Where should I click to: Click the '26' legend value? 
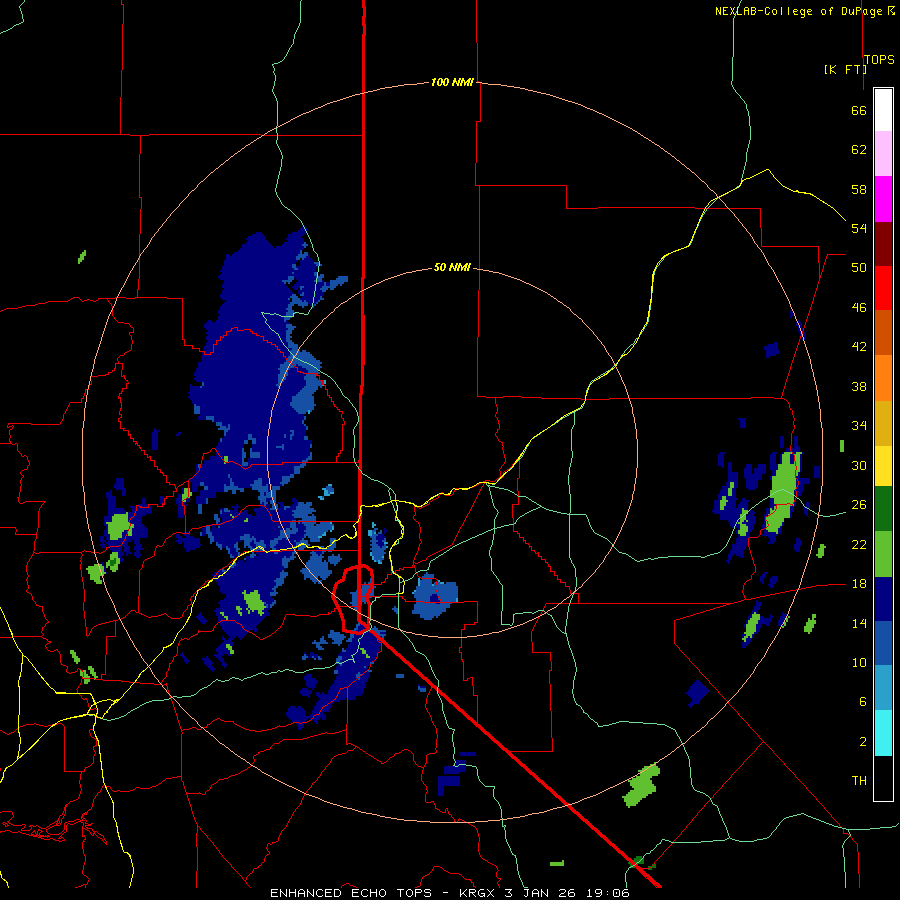pos(859,505)
